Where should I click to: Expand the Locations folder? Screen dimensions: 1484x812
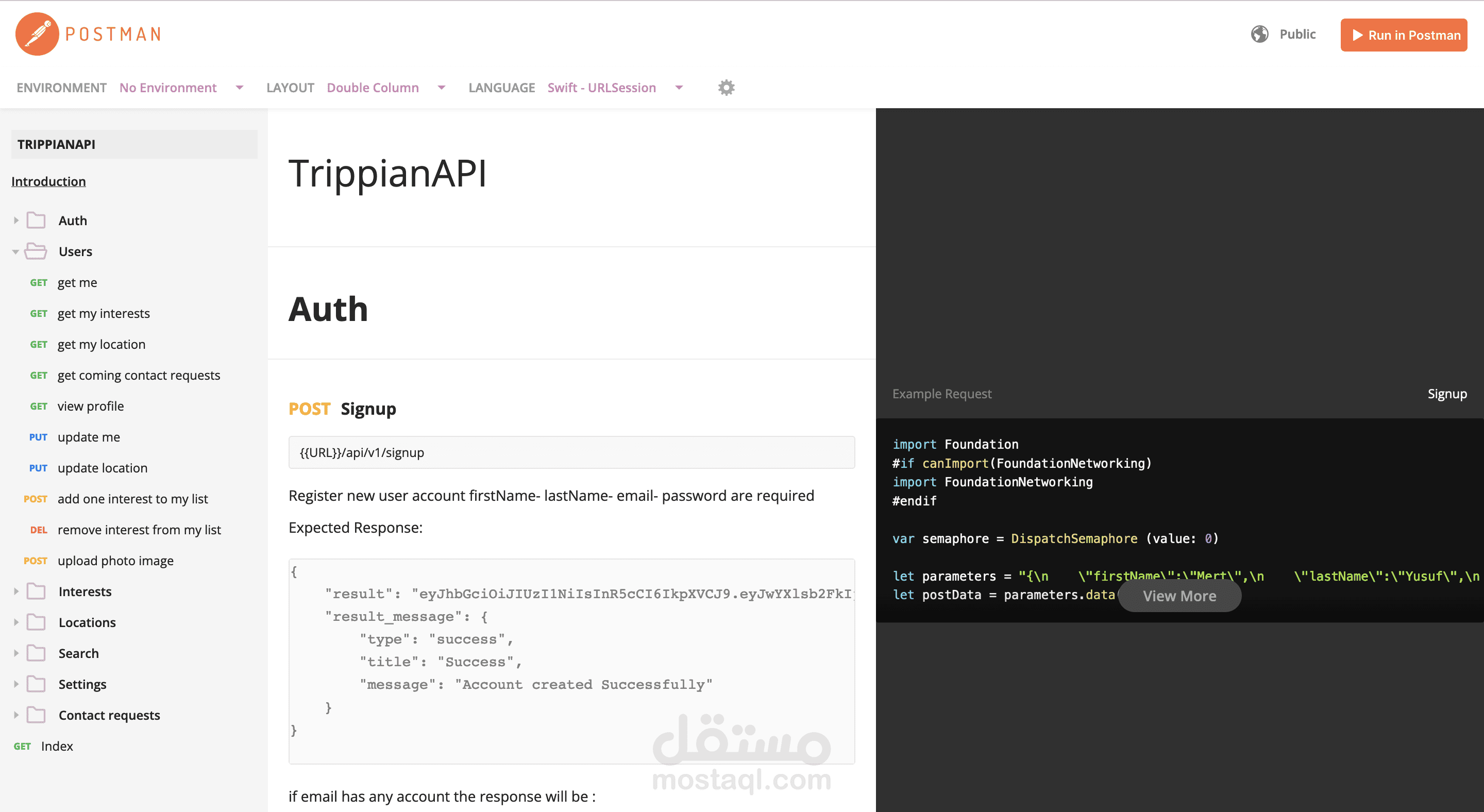point(16,621)
